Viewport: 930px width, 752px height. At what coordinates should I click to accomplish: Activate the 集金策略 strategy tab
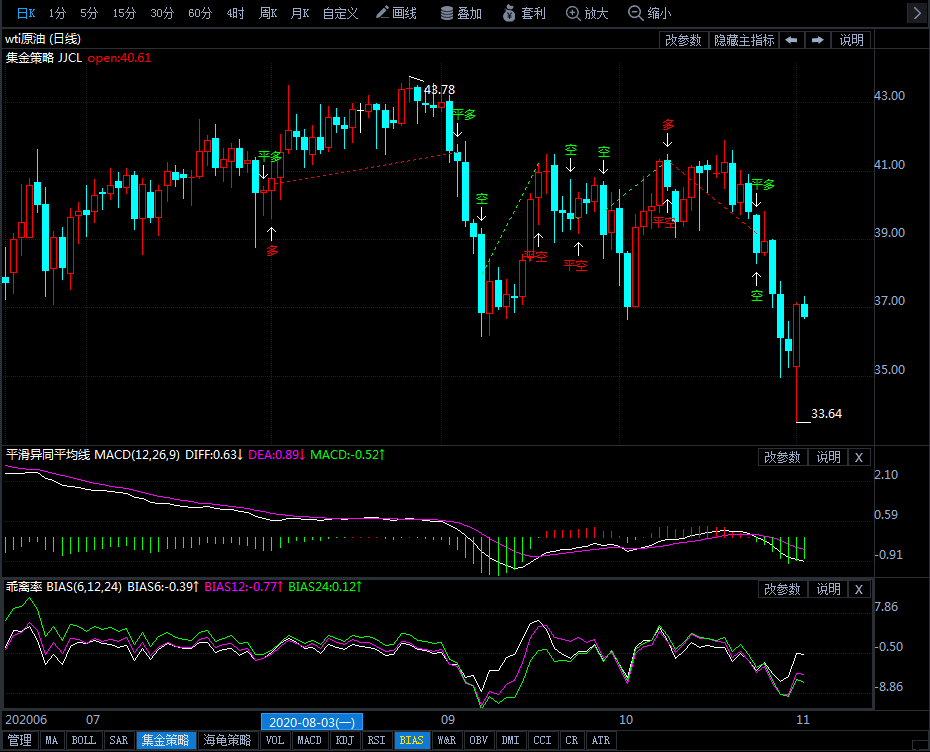[166, 741]
